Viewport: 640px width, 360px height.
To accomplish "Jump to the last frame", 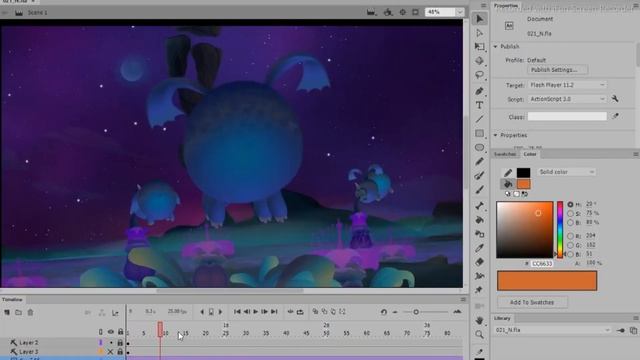I will [x=274, y=312].
